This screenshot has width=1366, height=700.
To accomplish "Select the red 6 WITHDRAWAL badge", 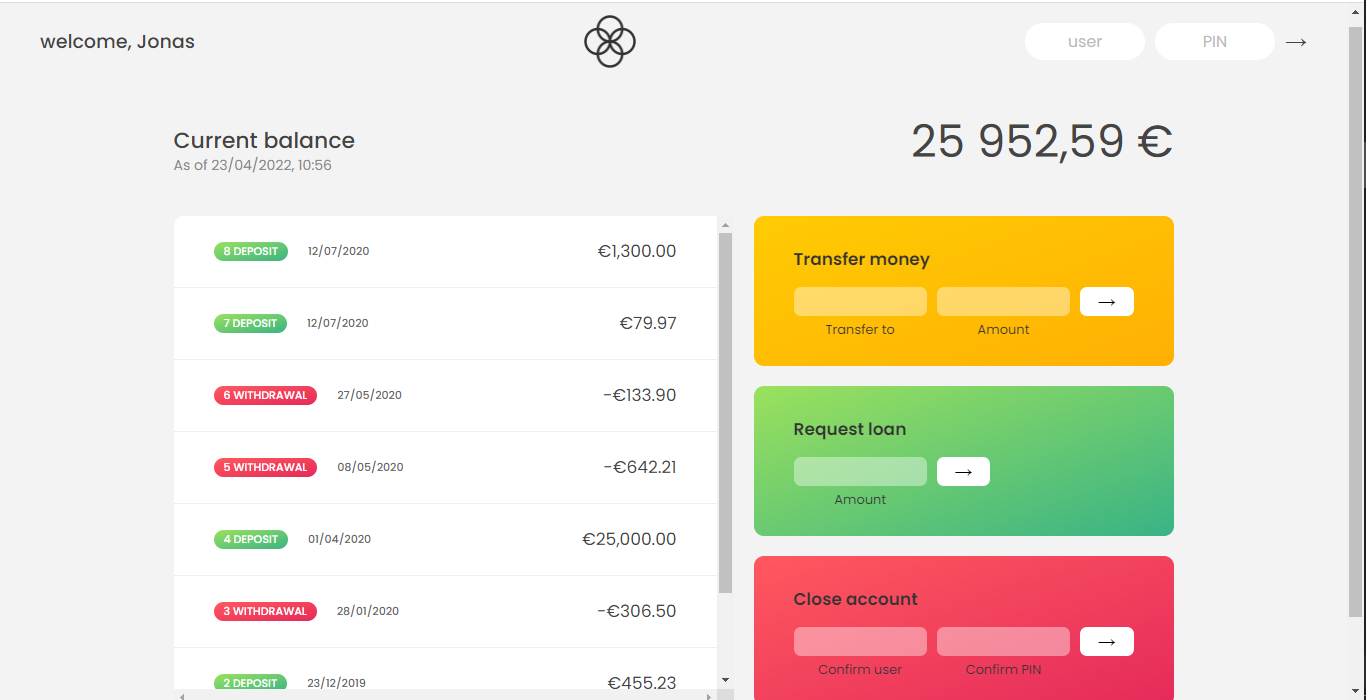I will point(265,395).
